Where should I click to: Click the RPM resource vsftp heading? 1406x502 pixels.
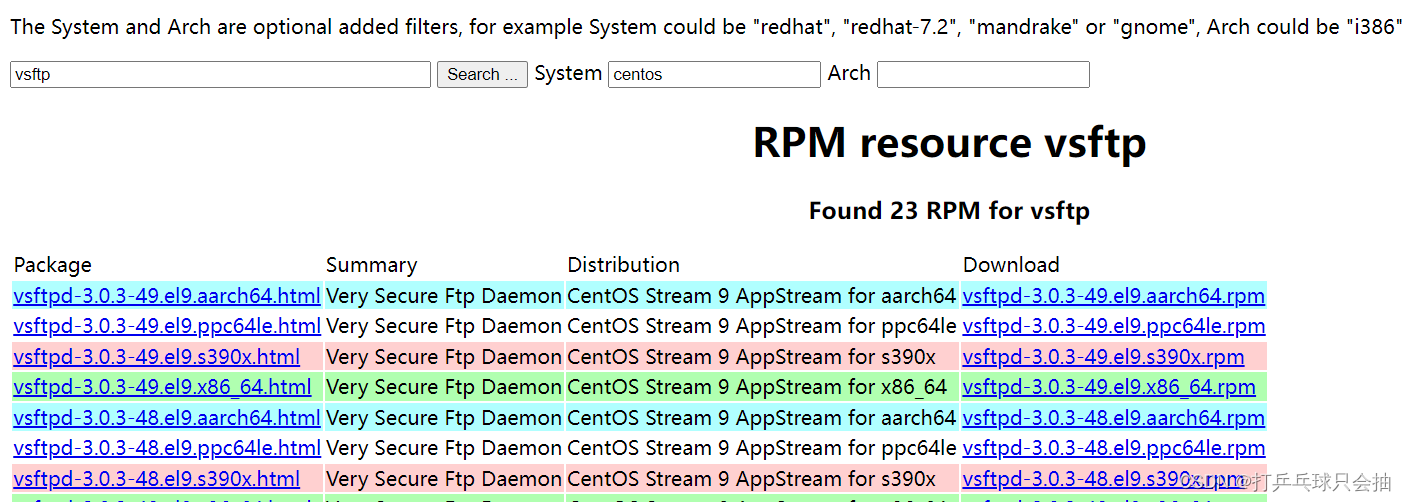coord(949,142)
